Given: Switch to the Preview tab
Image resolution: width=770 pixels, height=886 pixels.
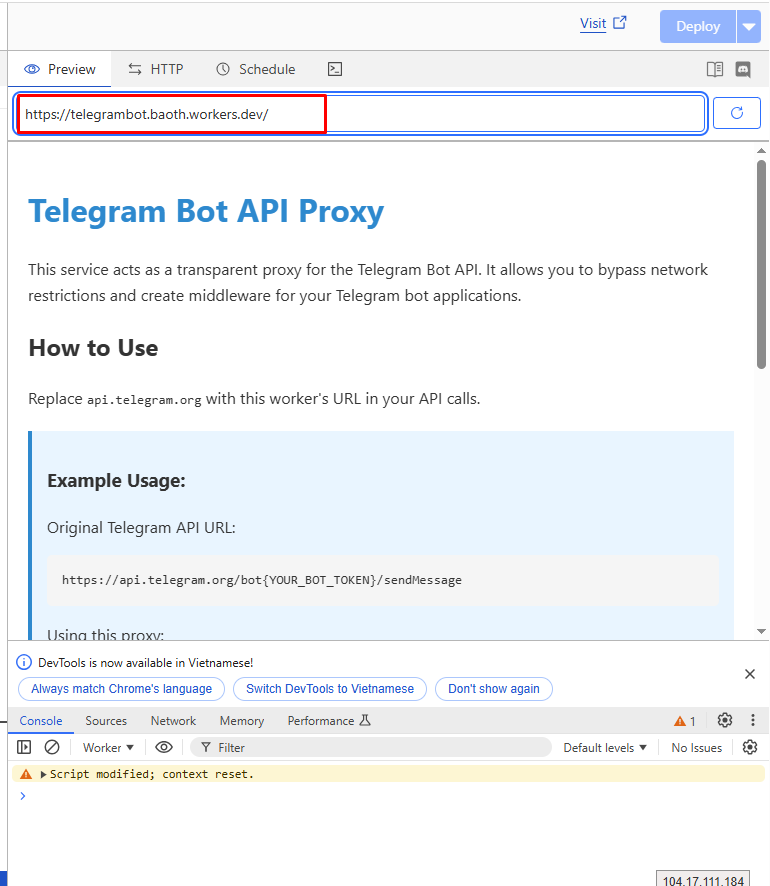Looking at the screenshot, I should [x=59, y=69].
